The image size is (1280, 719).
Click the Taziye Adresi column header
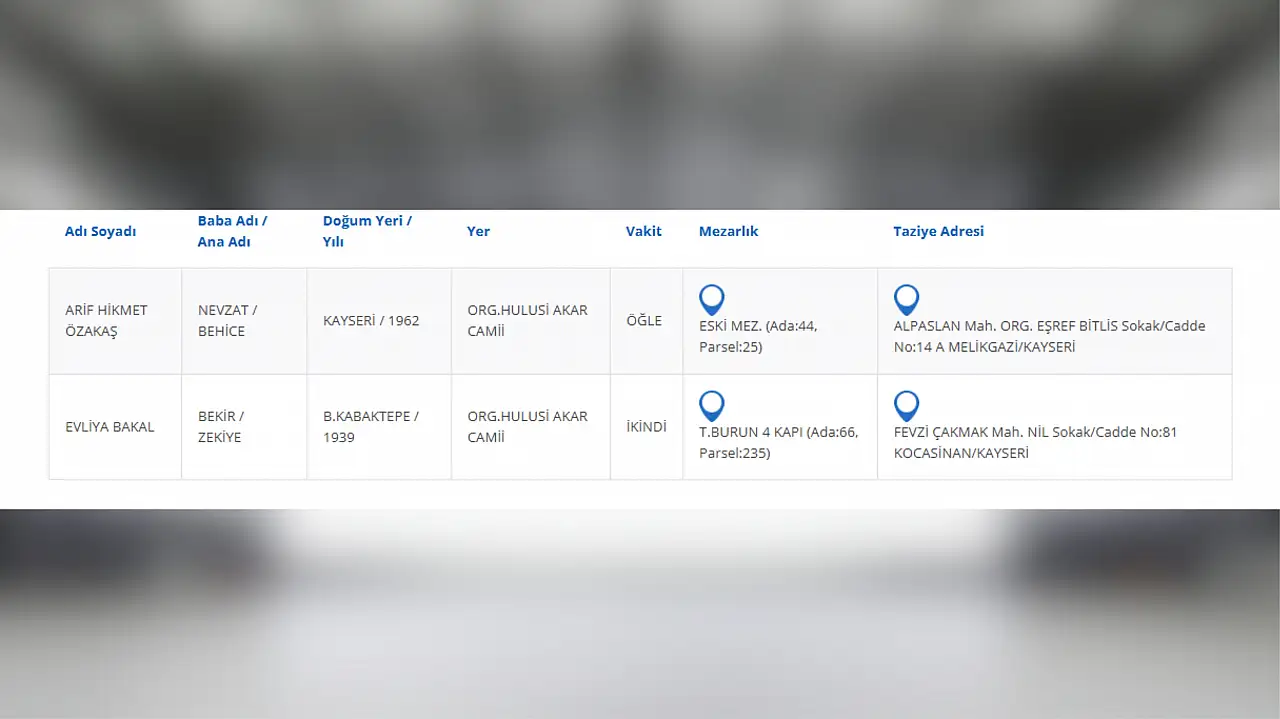[x=938, y=231]
